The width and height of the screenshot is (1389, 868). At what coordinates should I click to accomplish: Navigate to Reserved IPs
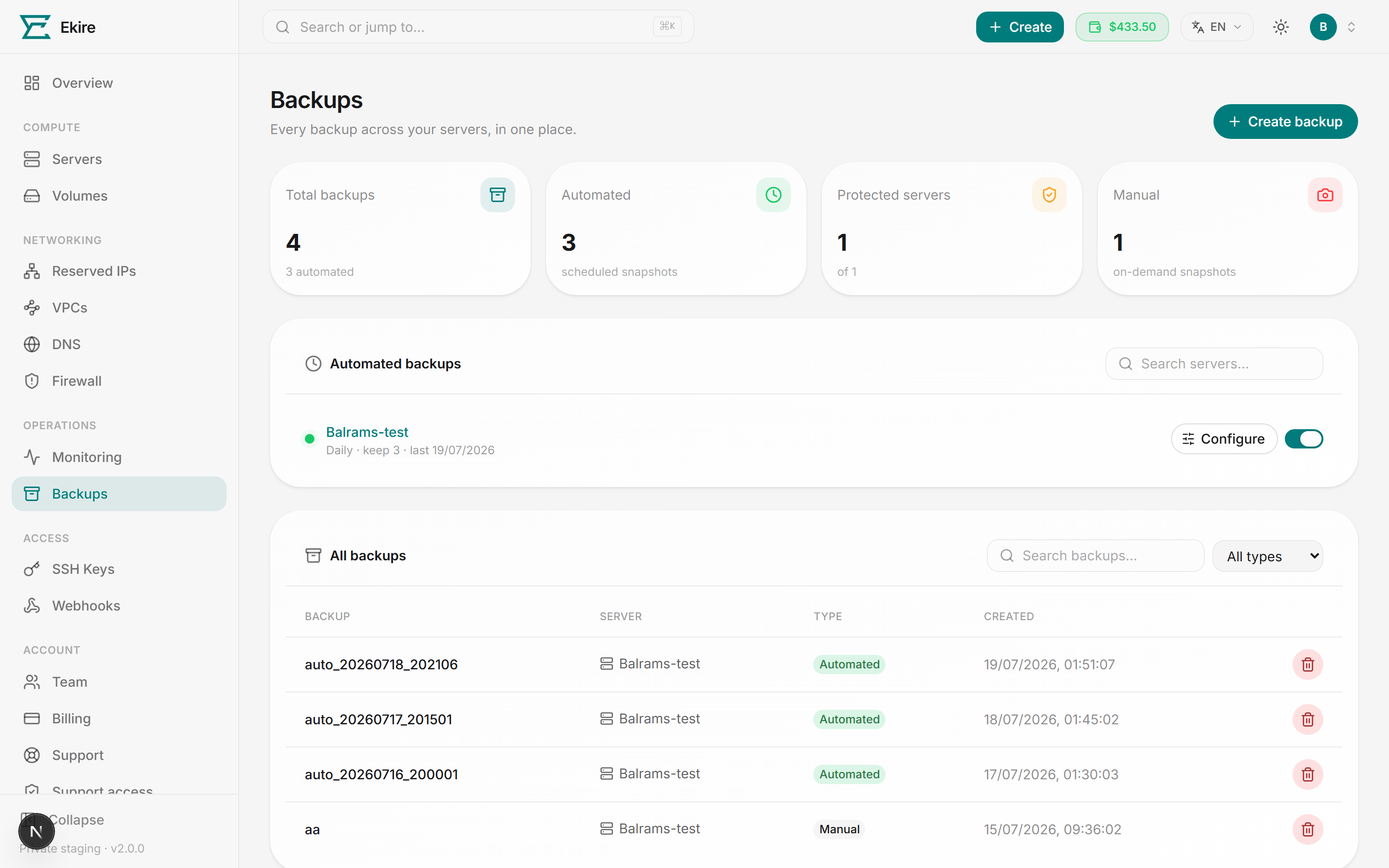coord(119,271)
